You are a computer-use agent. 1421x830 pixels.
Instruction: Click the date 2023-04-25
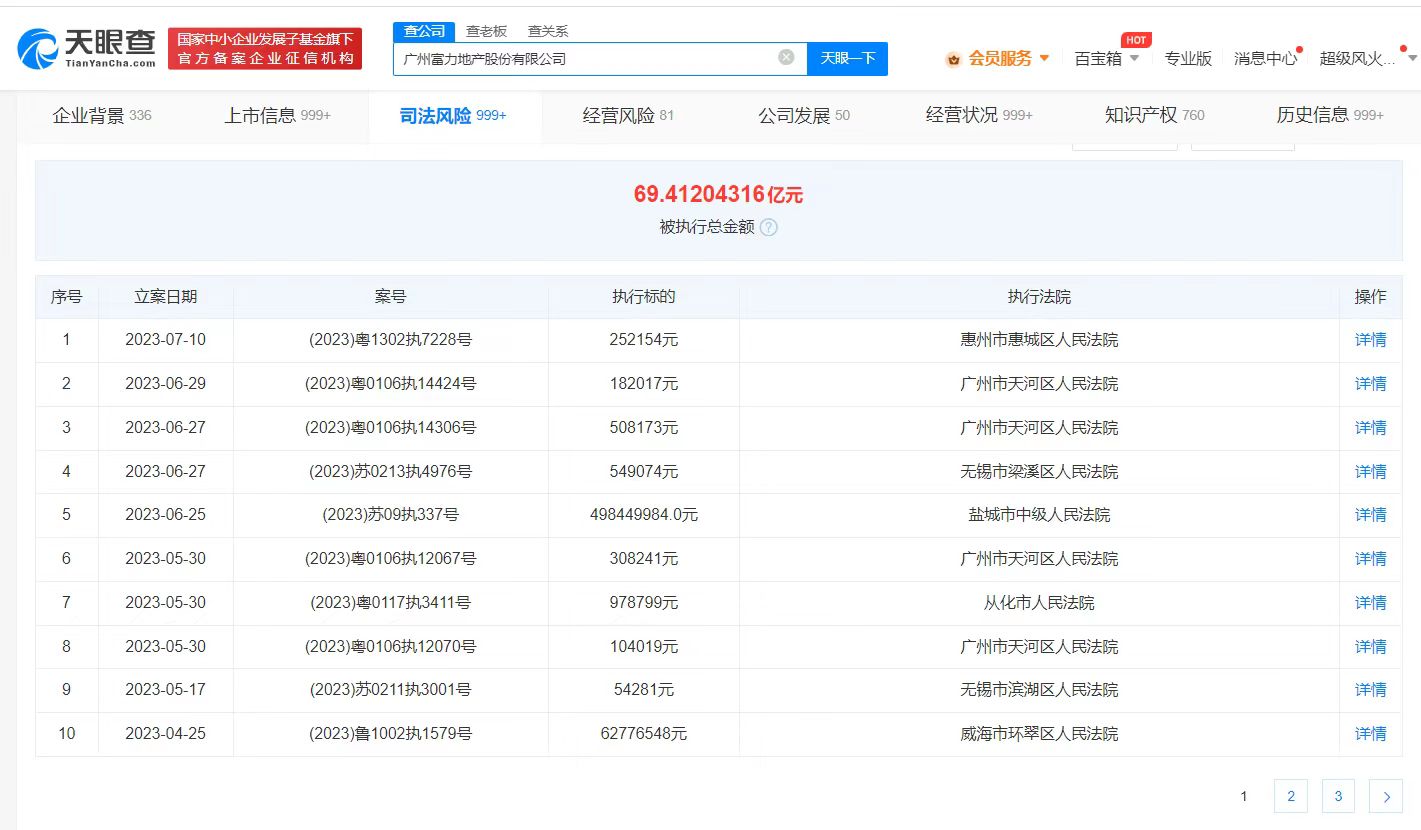coord(166,734)
